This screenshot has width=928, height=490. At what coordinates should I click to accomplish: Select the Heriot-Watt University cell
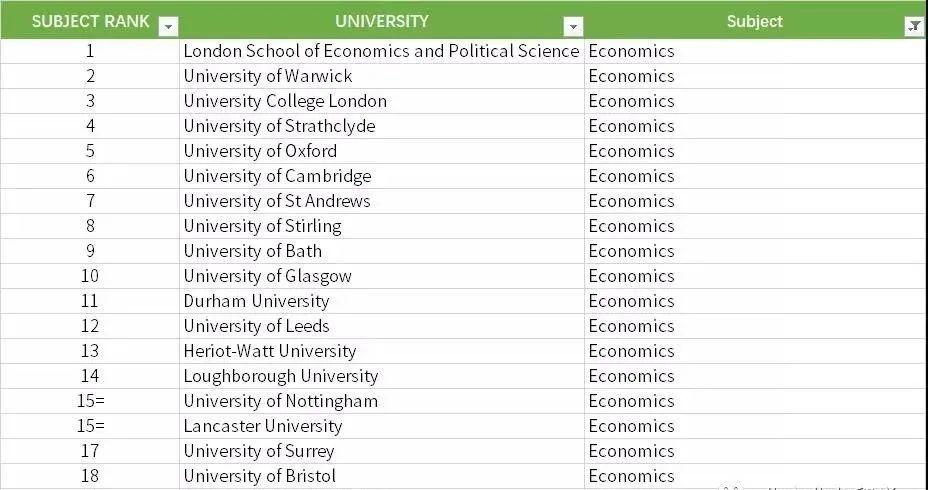point(382,351)
